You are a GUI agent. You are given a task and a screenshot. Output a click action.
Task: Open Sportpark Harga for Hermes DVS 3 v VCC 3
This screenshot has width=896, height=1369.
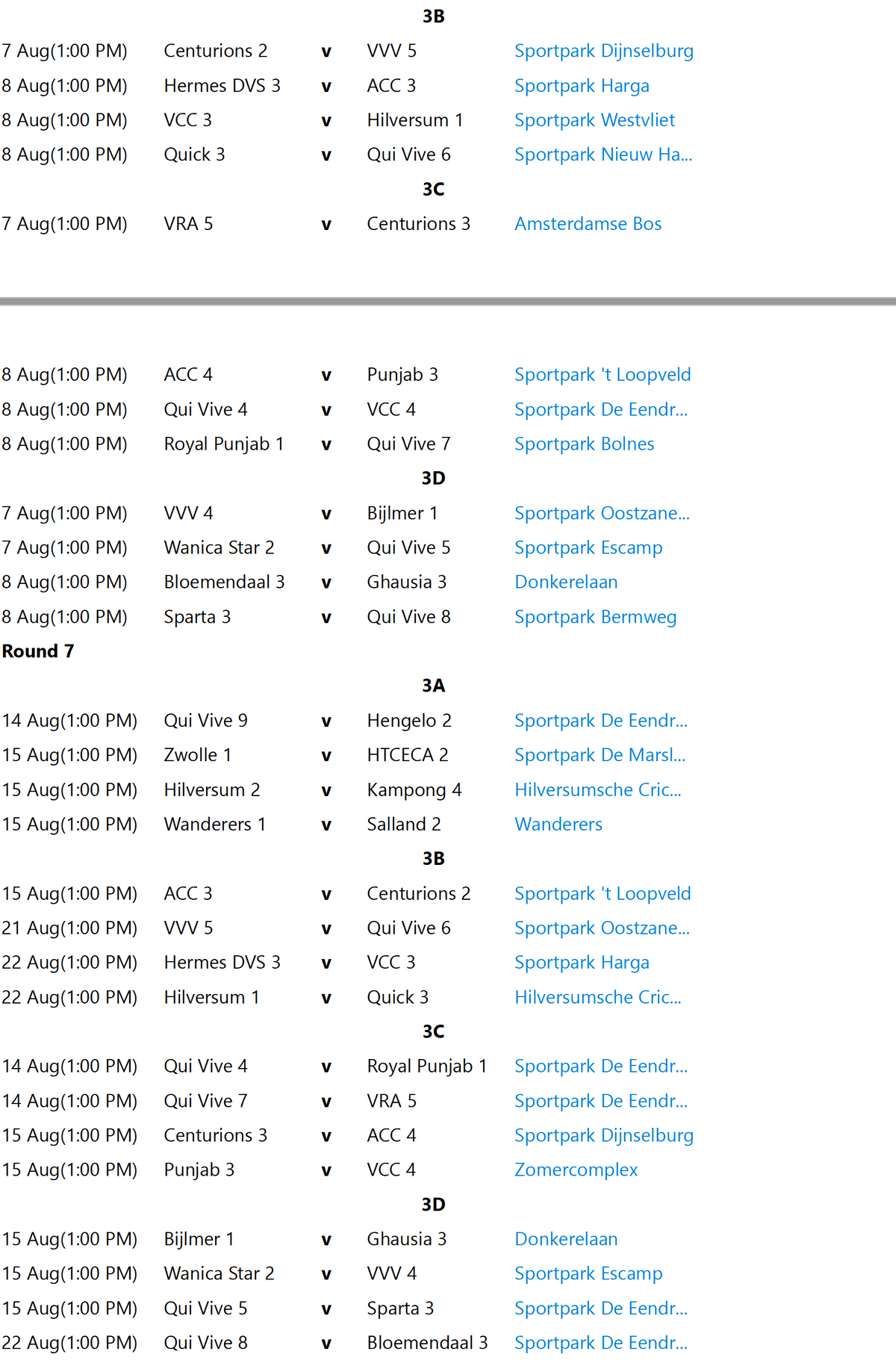coord(582,963)
